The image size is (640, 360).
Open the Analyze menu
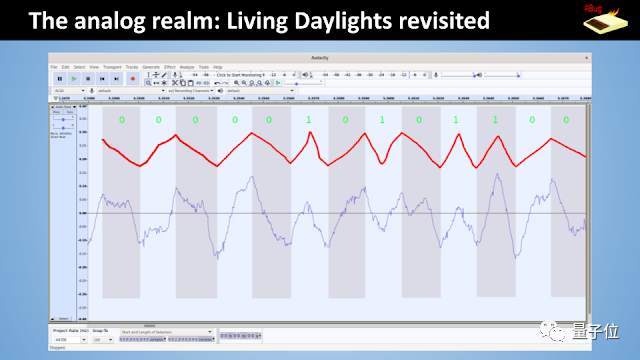pyautogui.click(x=187, y=67)
